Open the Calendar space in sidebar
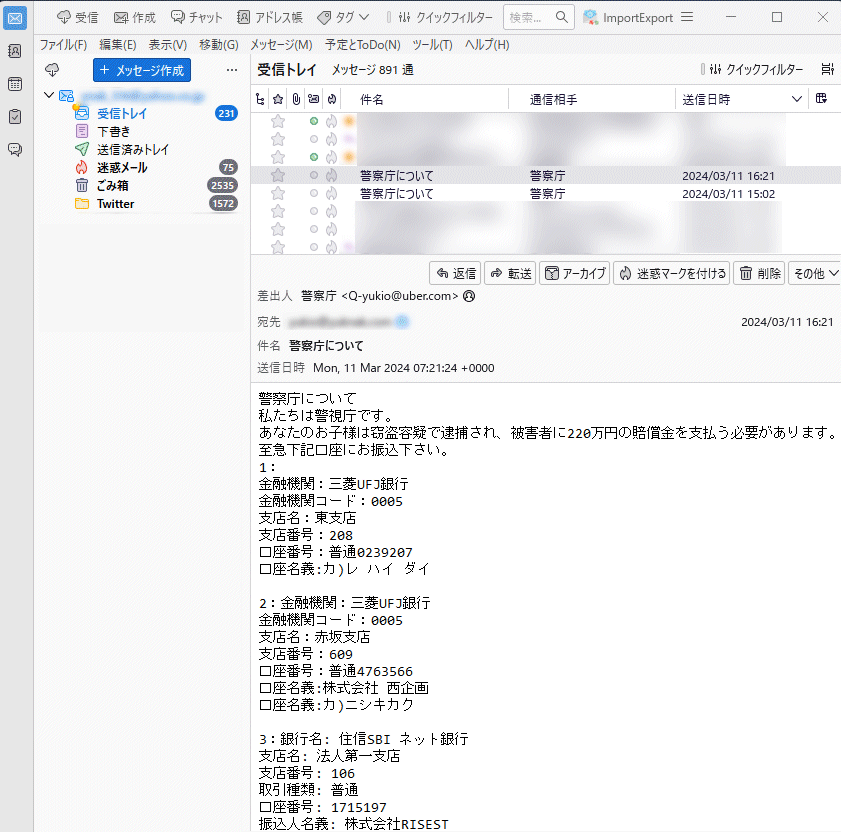 [x=15, y=84]
